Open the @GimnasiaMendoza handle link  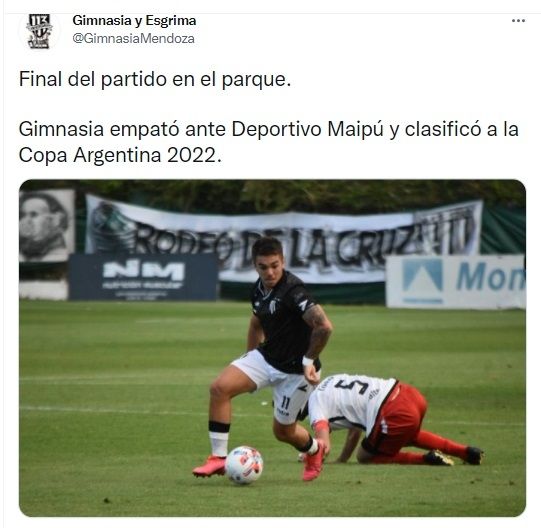134,38
